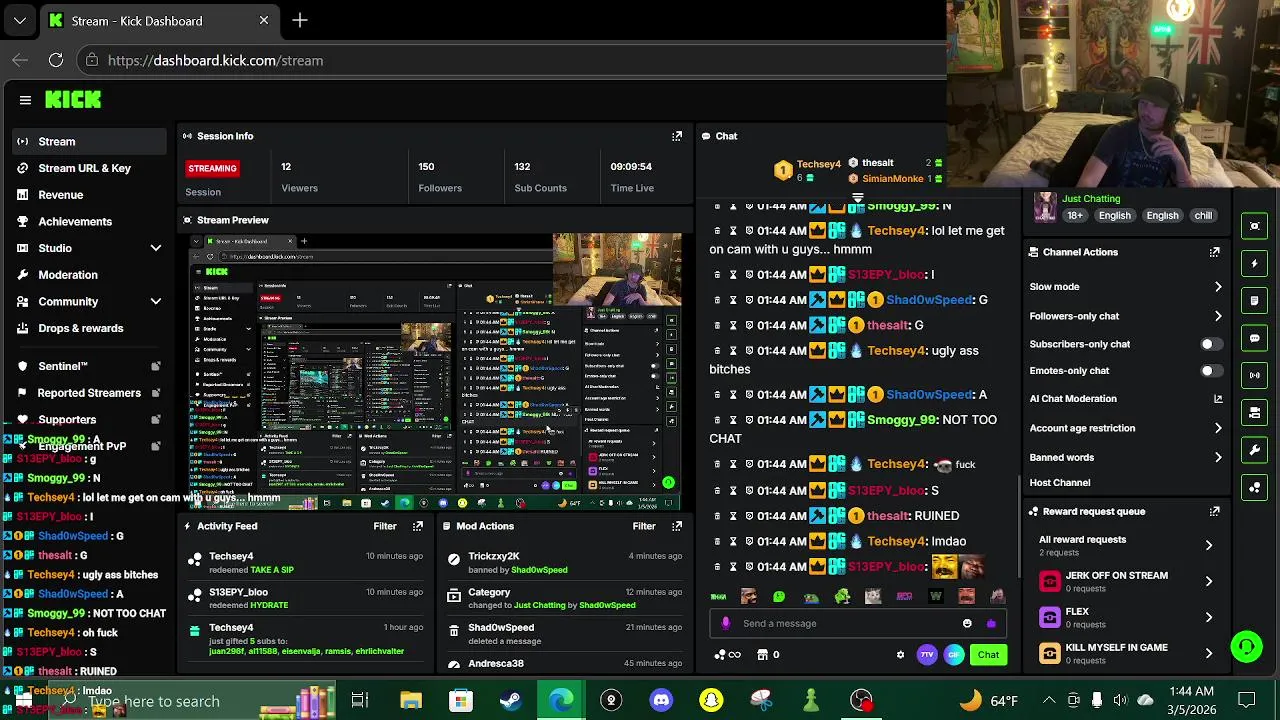Click the Kick logo
The height and width of the screenshot is (720, 1280).
(73, 99)
